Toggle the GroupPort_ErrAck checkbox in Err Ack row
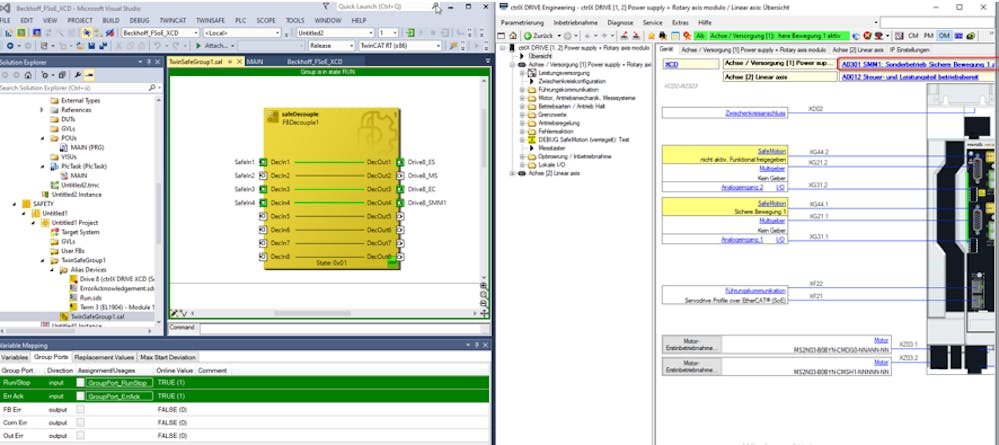 (80, 396)
